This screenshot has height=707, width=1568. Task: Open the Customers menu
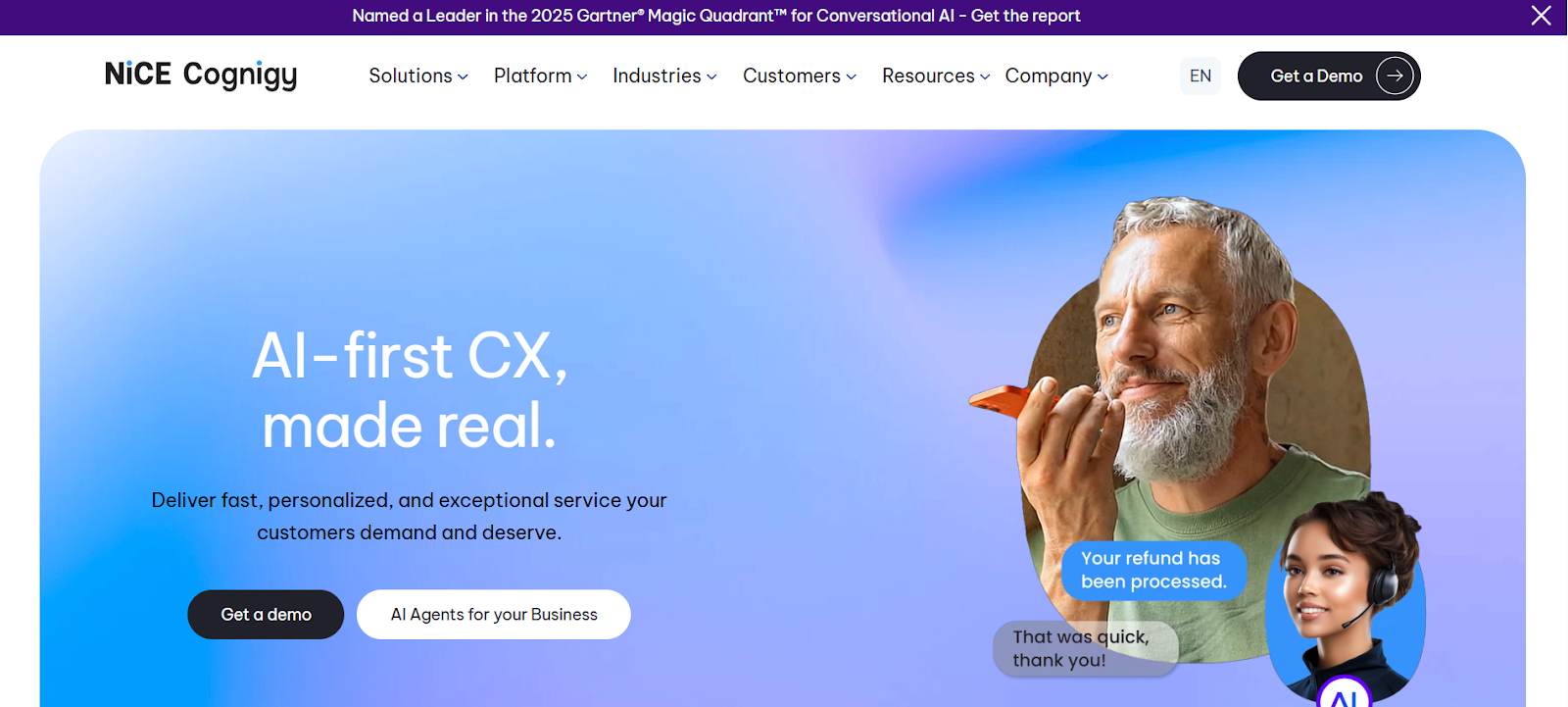[800, 76]
